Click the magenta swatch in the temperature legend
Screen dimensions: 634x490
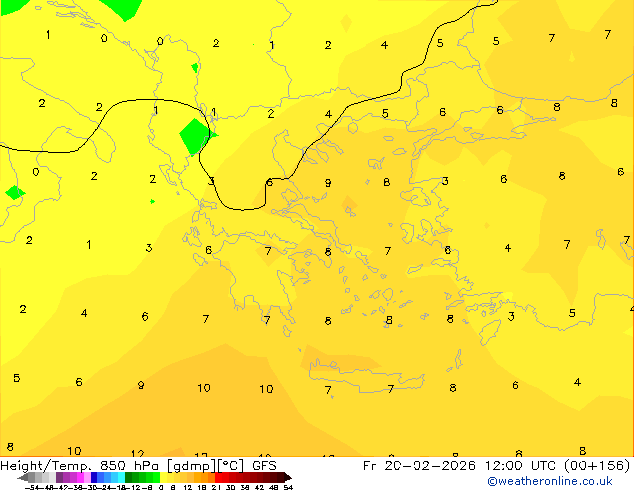coord(80,477)
